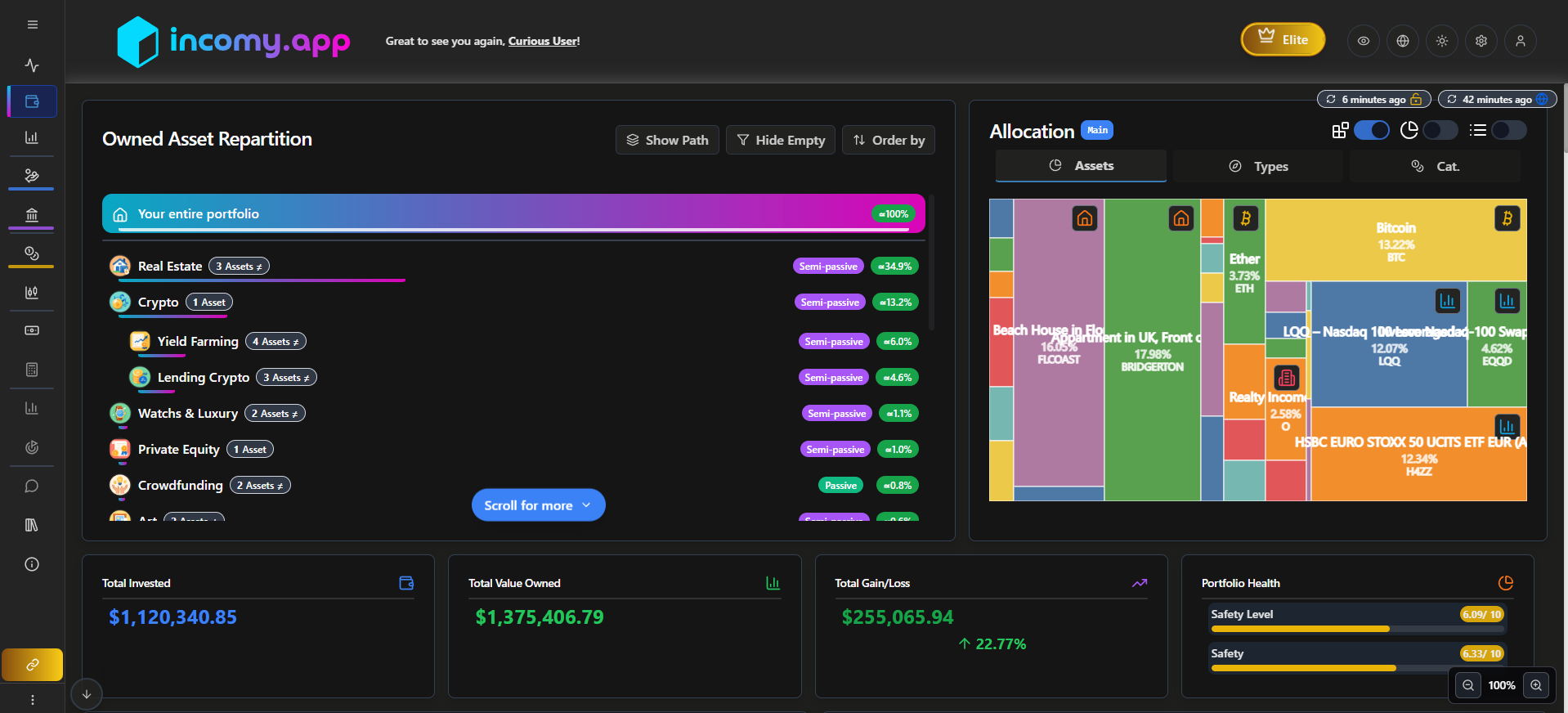Expand the Real Estate row
Screen dimensions: 1568x713
pyautogui.click(x=513, y=266)
